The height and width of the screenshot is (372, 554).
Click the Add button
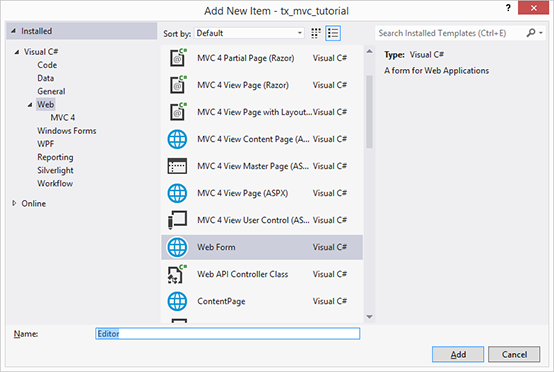coord(458,354)
